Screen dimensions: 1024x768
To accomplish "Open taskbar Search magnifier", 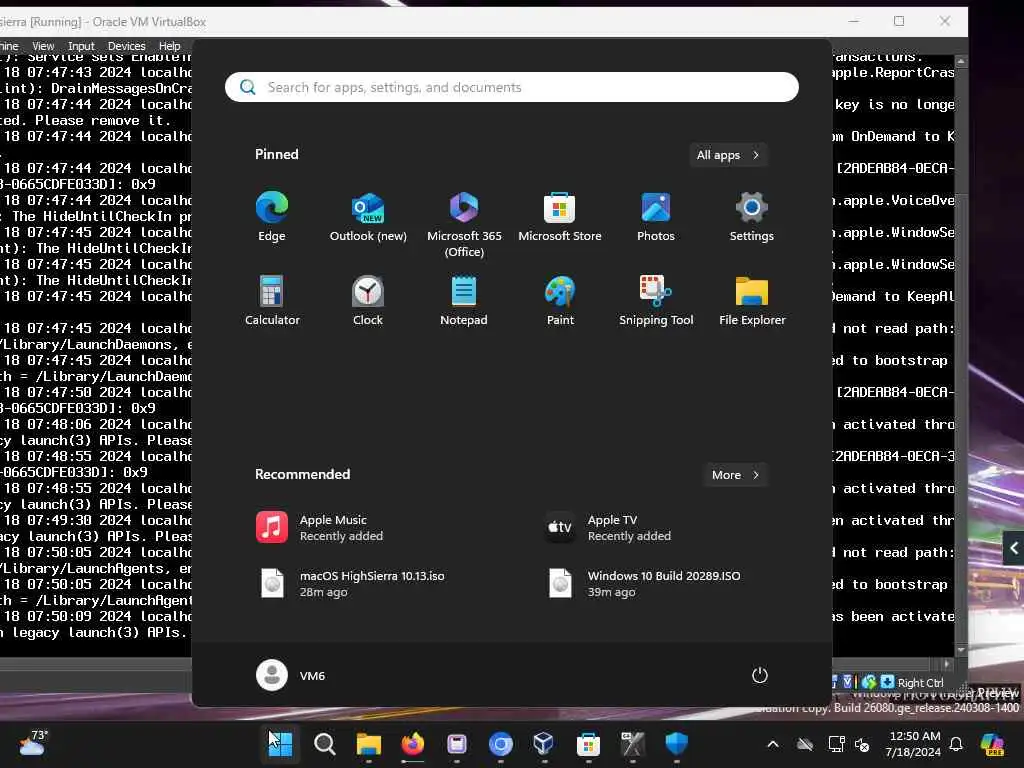I will click(325, 744).
